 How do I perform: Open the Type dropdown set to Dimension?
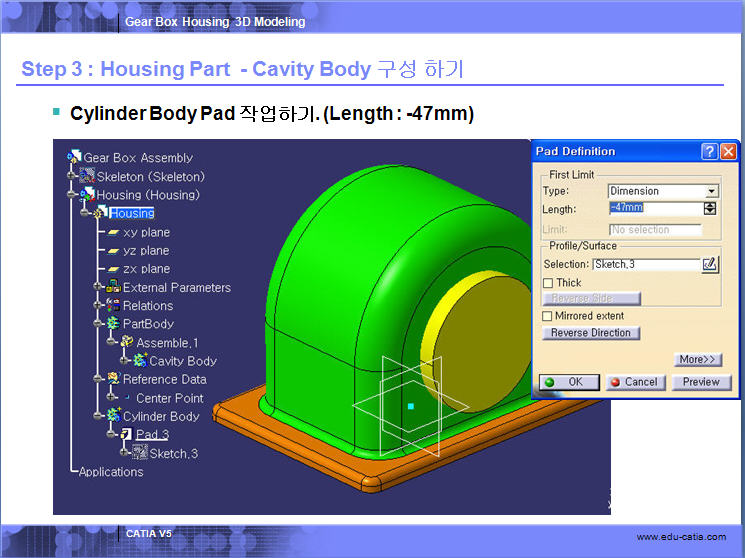click(663, 191)
